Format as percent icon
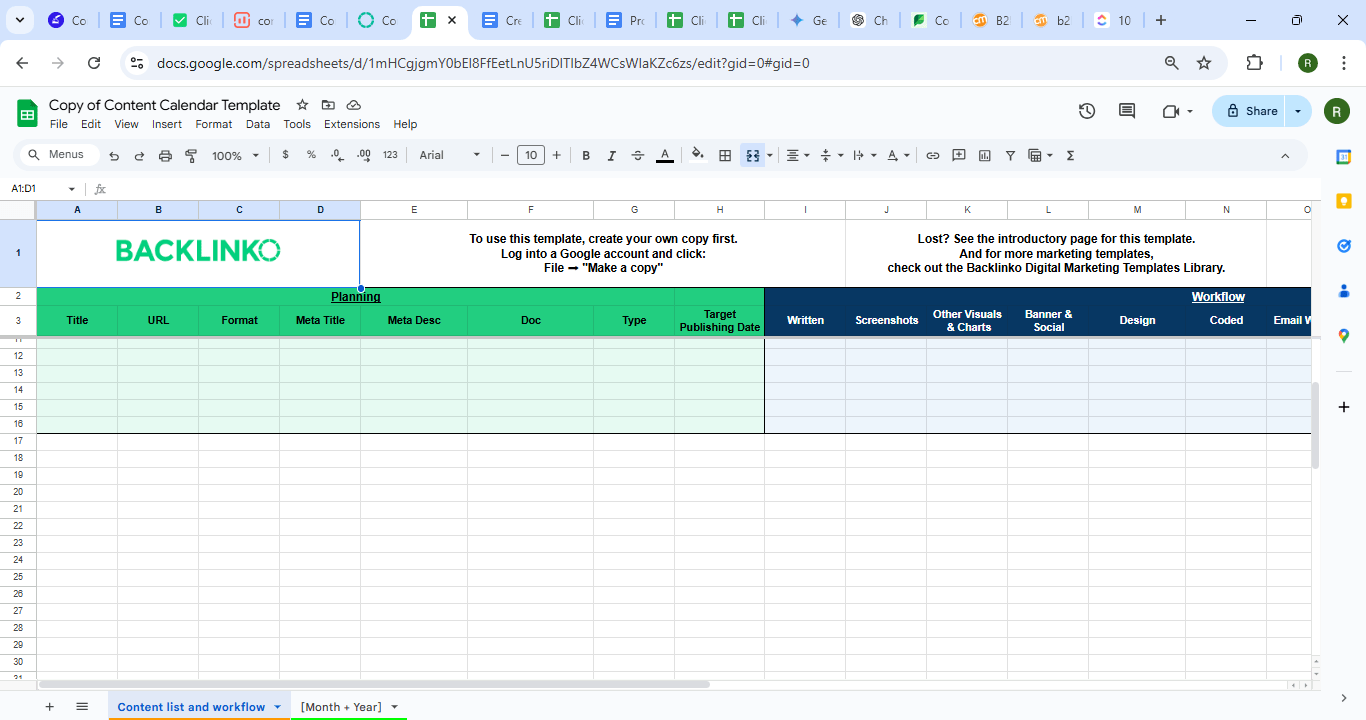 point(311,155)
